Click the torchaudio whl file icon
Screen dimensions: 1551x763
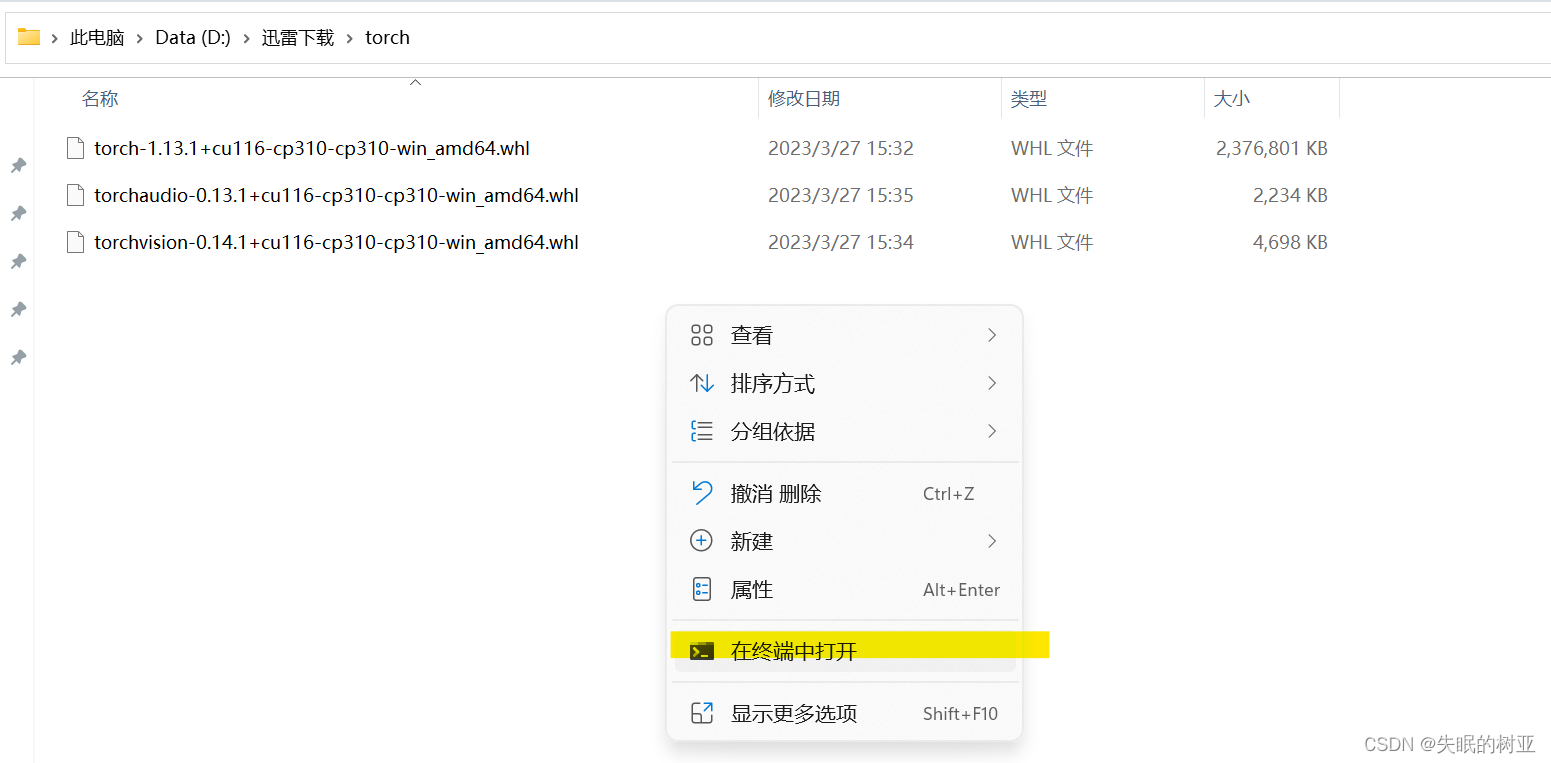coord(75,195)
